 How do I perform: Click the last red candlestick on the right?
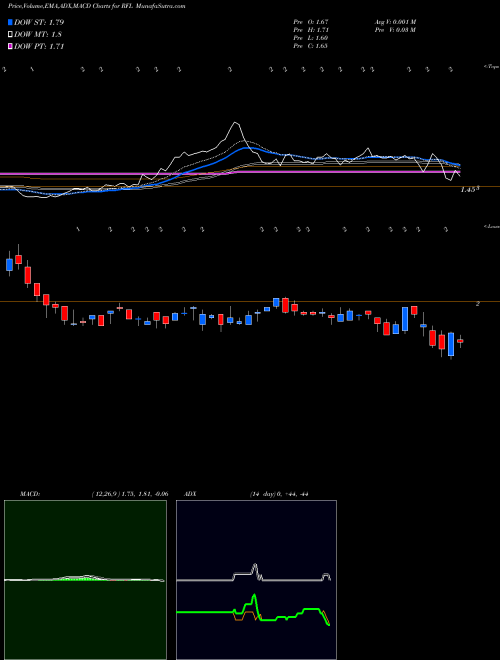(460, 341)
